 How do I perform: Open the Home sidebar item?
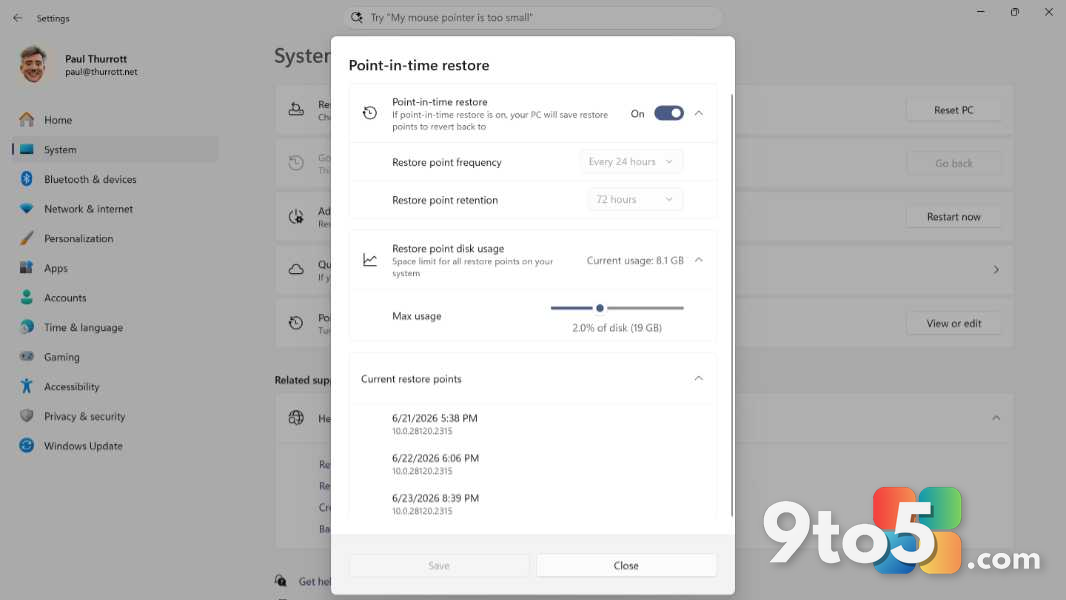point(115,120)
